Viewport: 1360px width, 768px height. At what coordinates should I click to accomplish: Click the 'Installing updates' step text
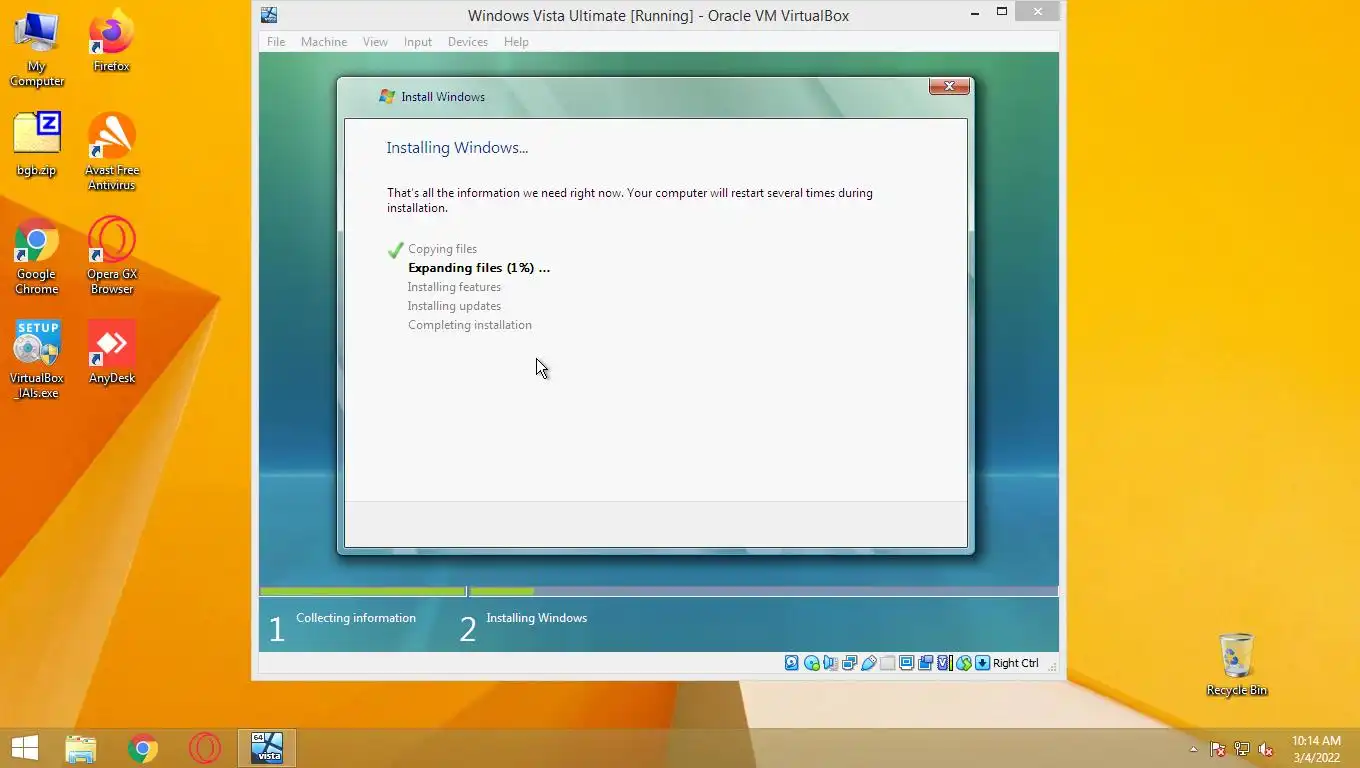coord(454,306)
